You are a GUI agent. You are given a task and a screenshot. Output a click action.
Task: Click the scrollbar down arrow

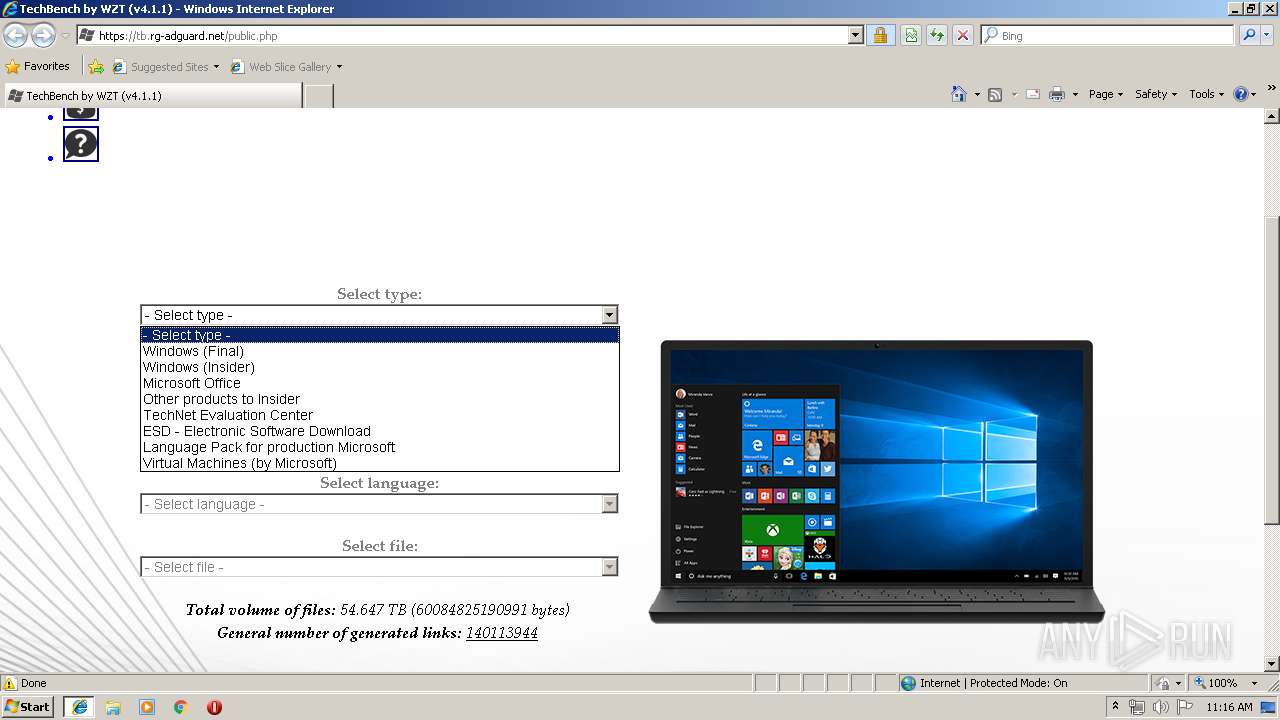click(x=1272, y=664)
